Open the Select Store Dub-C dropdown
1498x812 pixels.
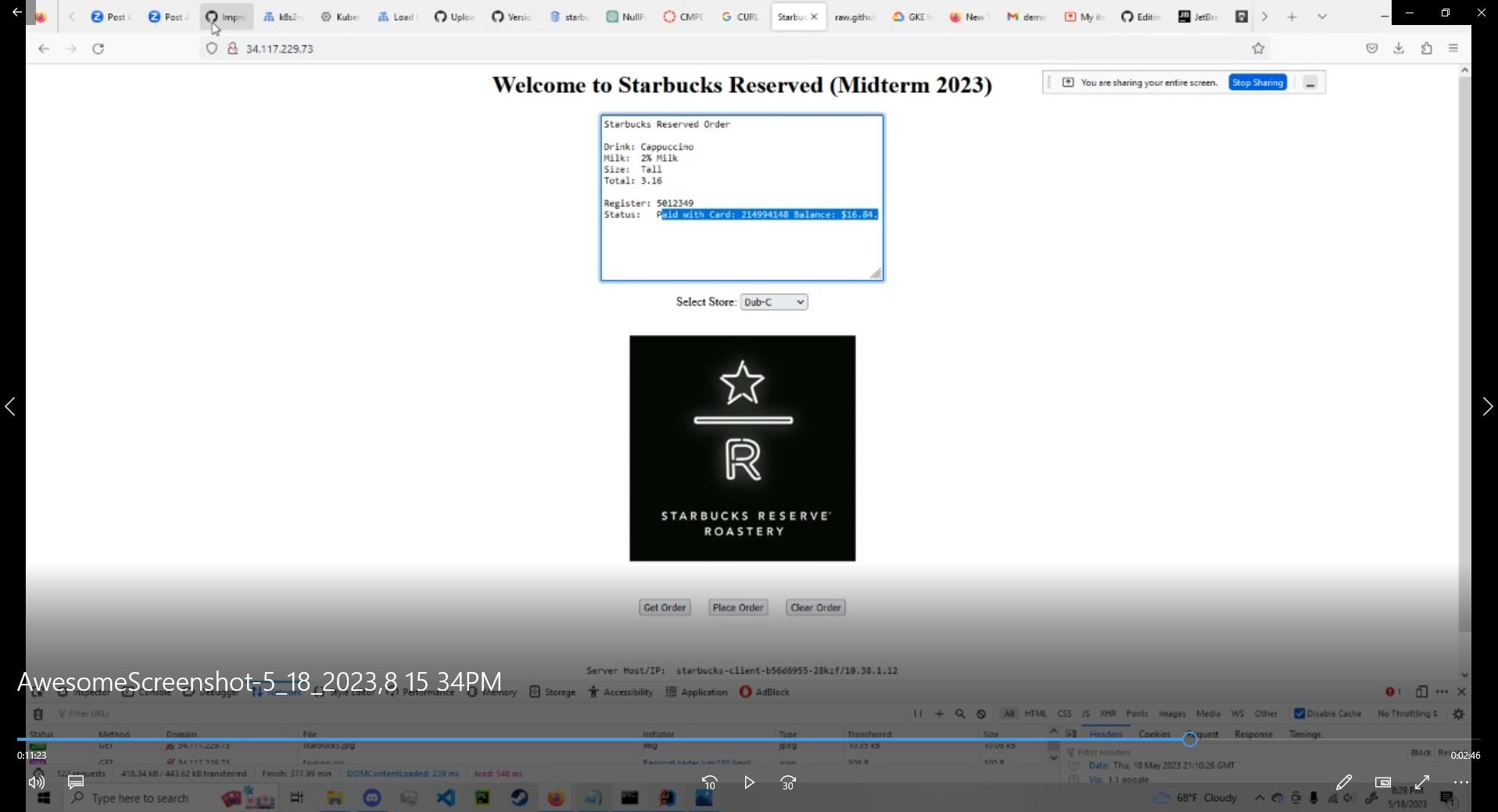coord(773,302)
